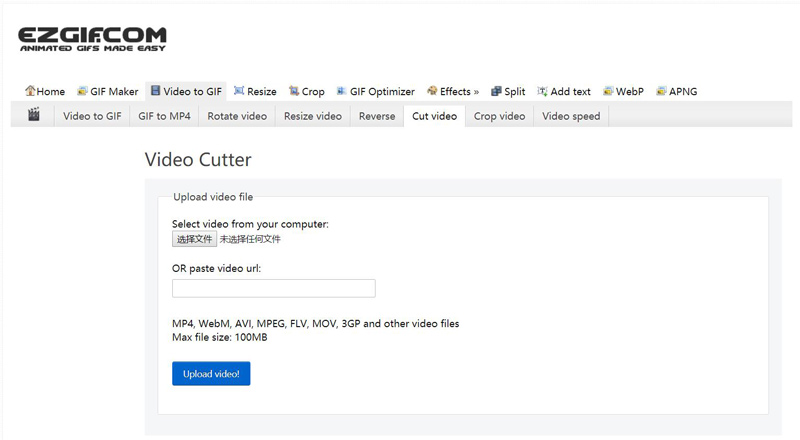Open the Resize video tab
This screenshot has width=800, height=440.
coord(312,116)
